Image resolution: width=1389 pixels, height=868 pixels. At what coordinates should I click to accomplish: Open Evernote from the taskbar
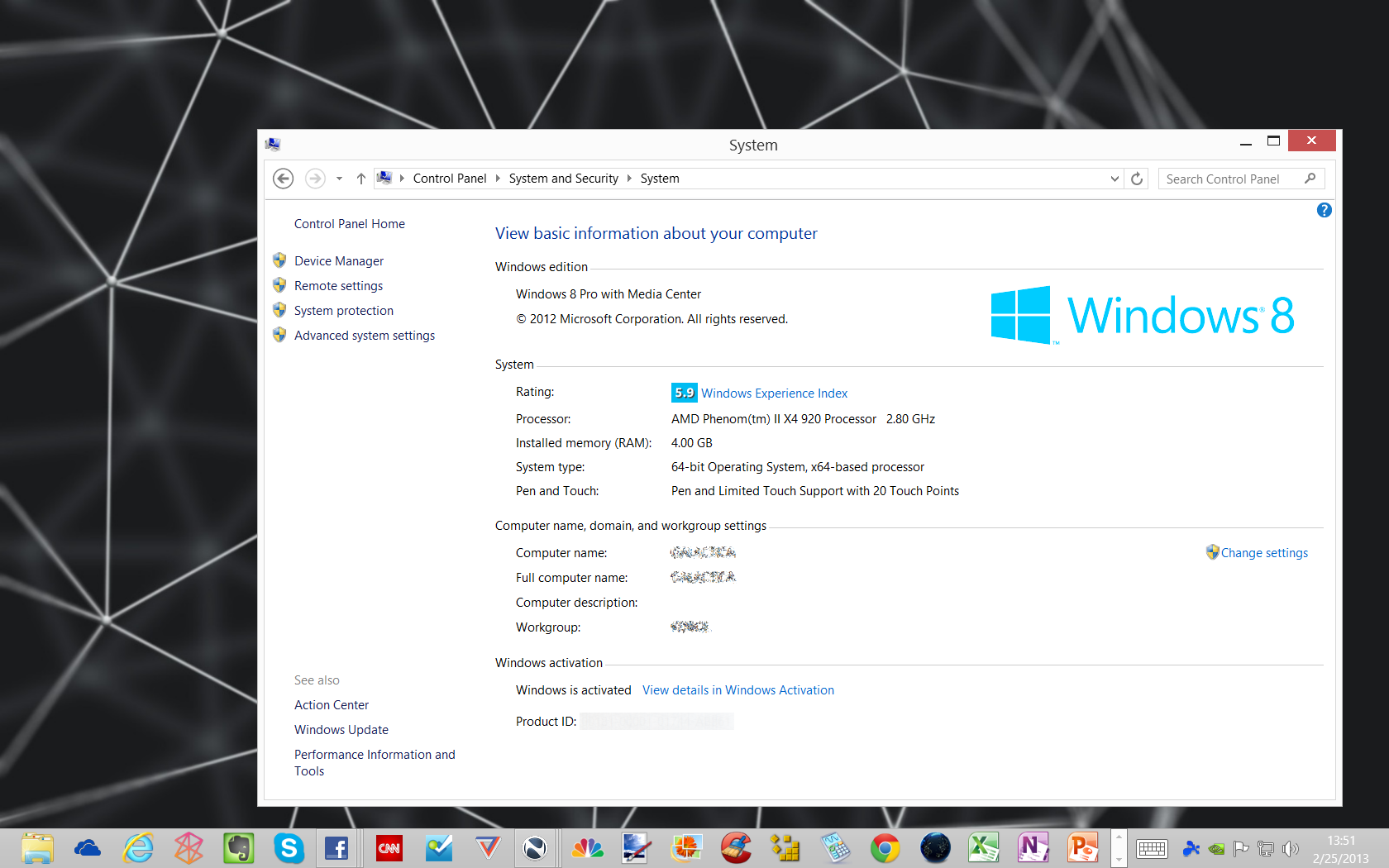click(x=238, y=848)
